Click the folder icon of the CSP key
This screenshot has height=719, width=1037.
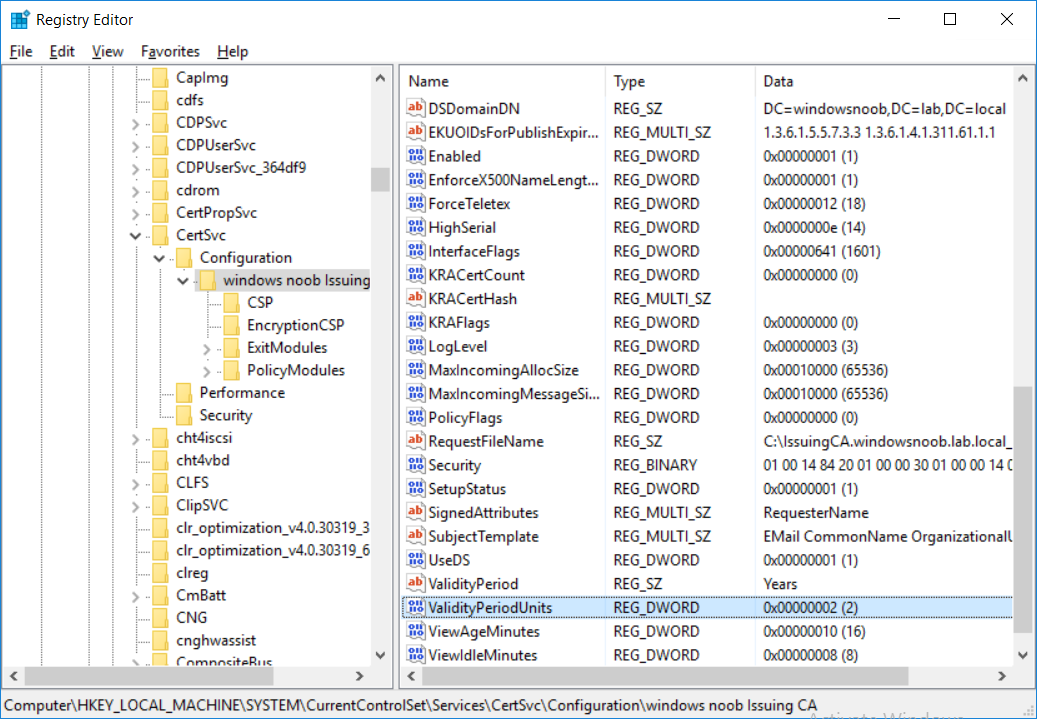(231, 302)
